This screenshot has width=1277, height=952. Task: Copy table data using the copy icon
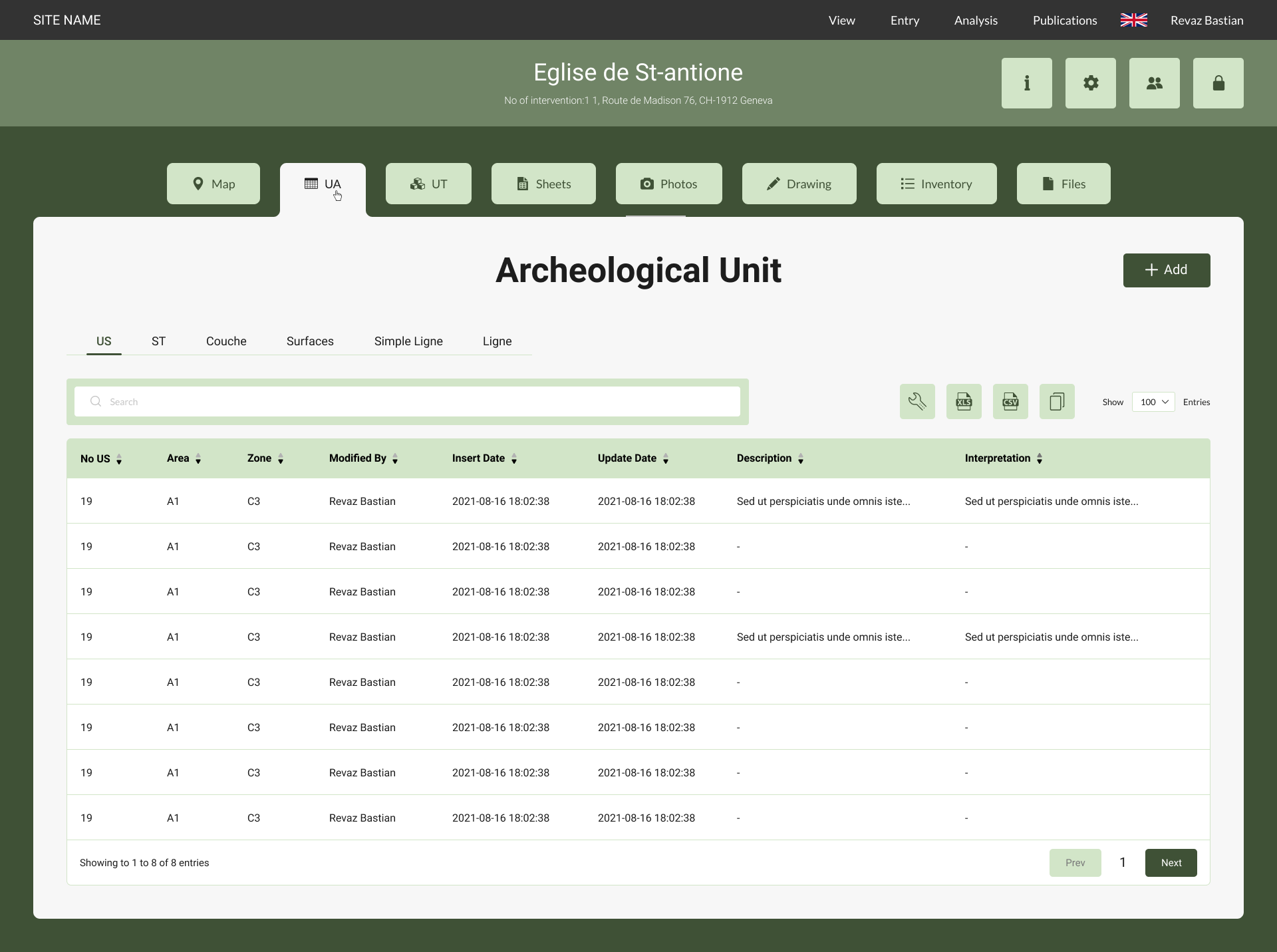(x=1056, y=401)
